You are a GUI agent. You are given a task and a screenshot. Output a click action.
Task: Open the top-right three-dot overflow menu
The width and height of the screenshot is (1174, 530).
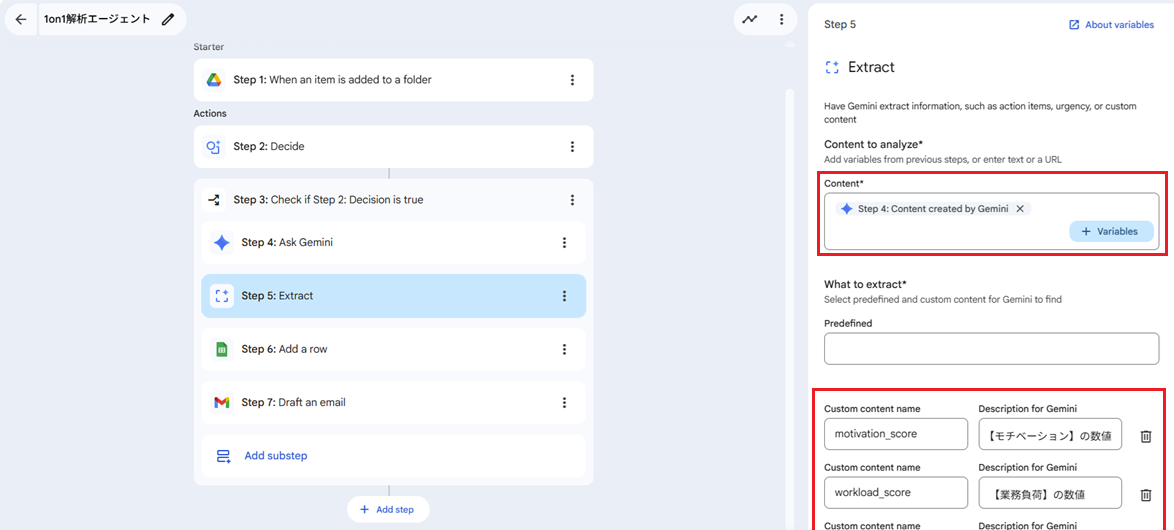(781, 19)
